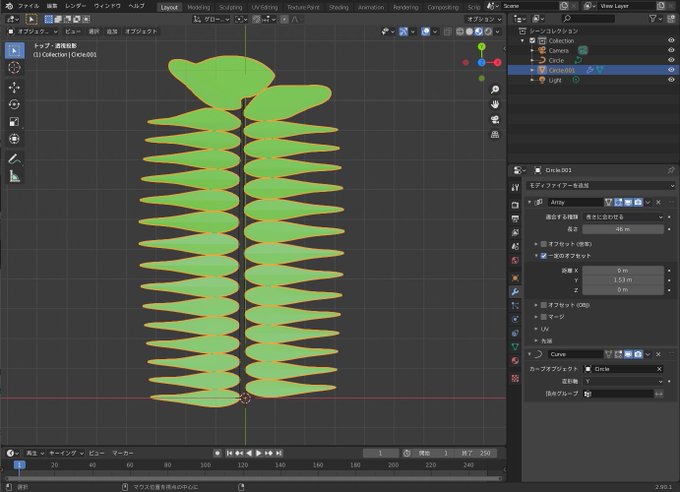
Task: Disable the constant offset (一定のオフセット) checkbox
Action: (x=543, y=256)
